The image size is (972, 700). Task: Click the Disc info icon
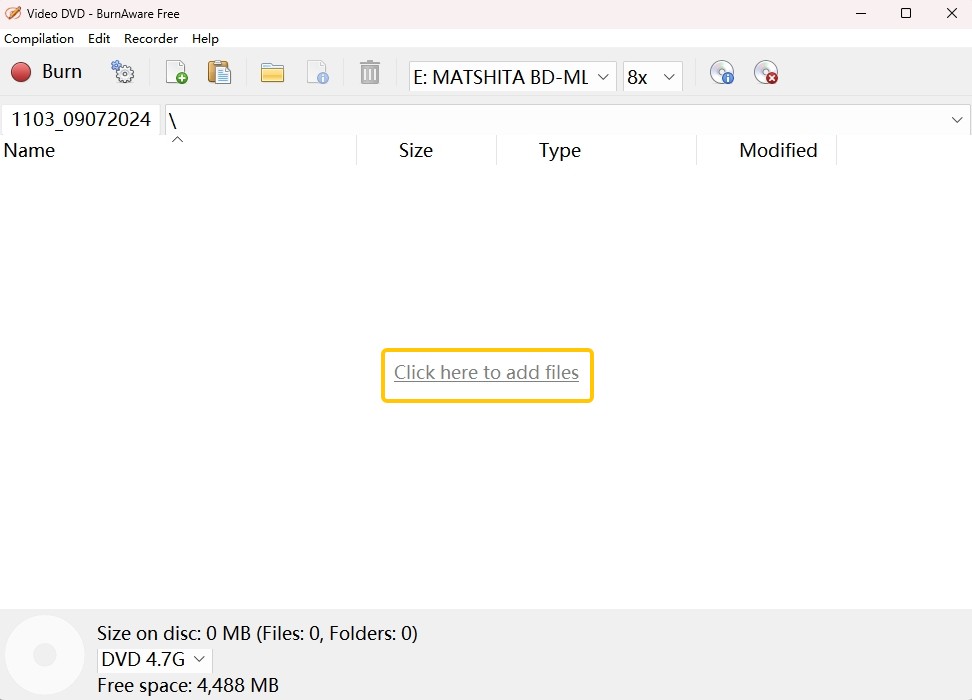722,73
